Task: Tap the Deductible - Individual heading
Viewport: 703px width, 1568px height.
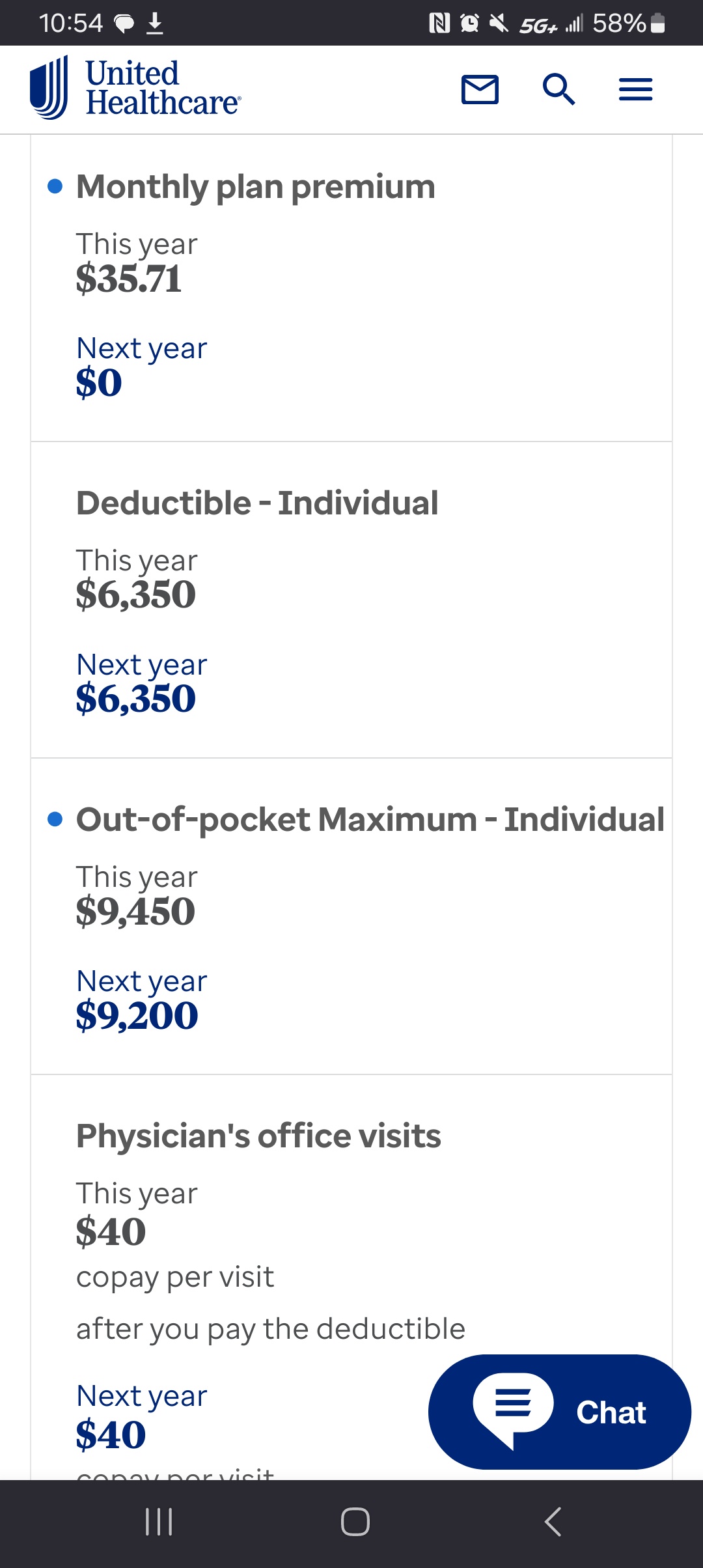Action: click(x=257, y=503)
